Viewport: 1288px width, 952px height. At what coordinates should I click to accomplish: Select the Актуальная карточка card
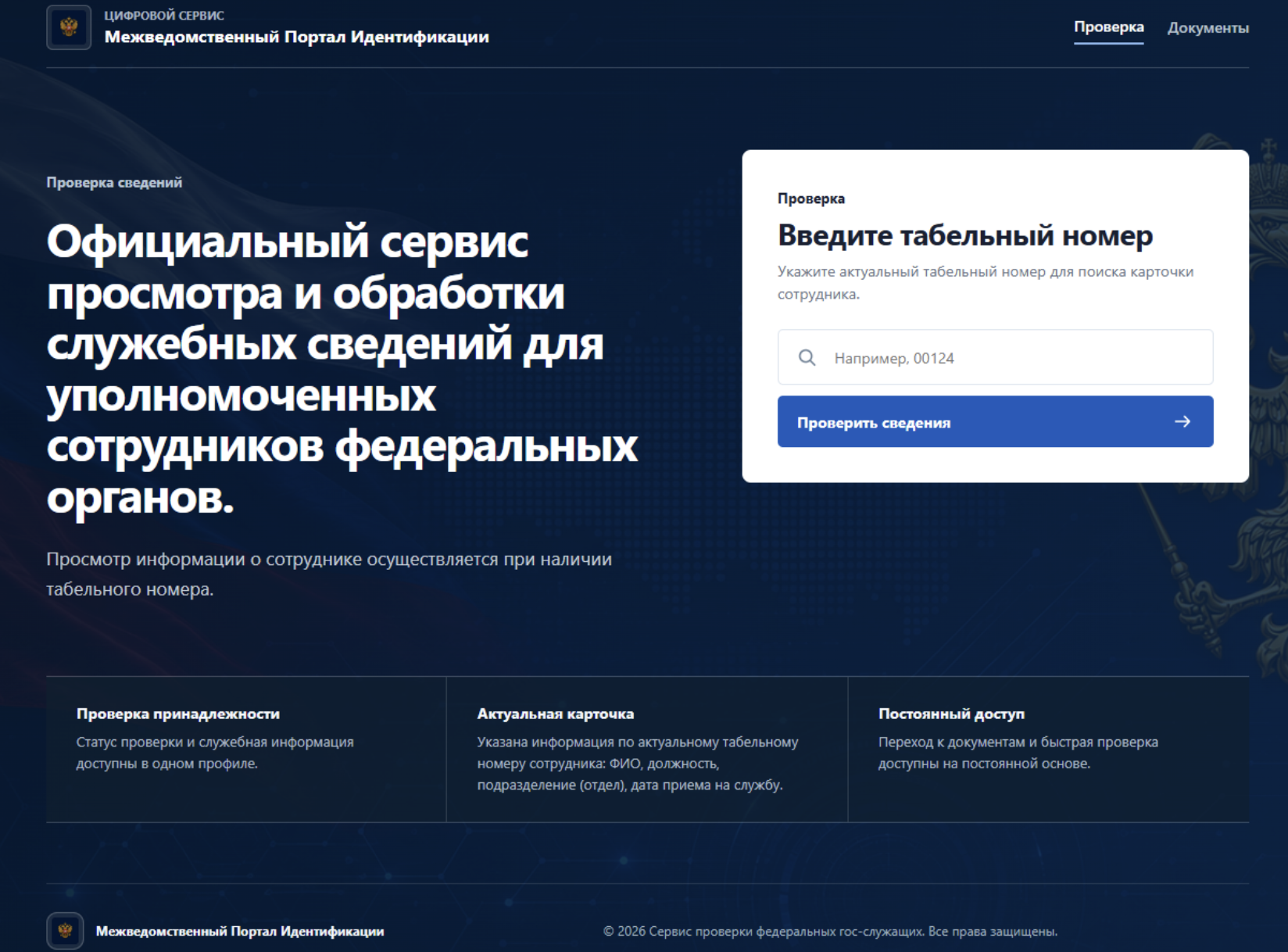point(647,749)
